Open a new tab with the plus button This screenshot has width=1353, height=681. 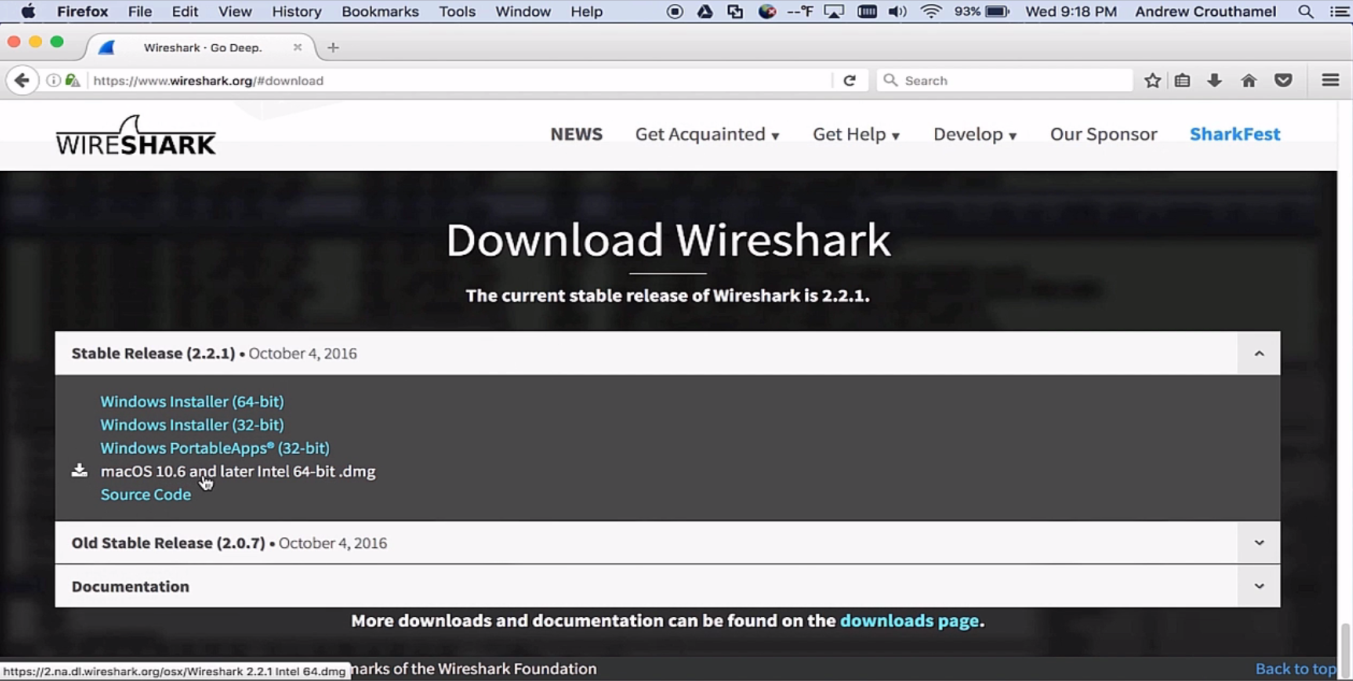333,47
